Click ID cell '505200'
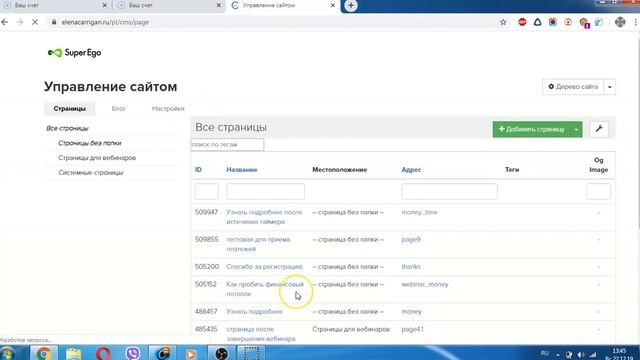The height and width of the screenshot is (360, 640). tap(207, 267)
